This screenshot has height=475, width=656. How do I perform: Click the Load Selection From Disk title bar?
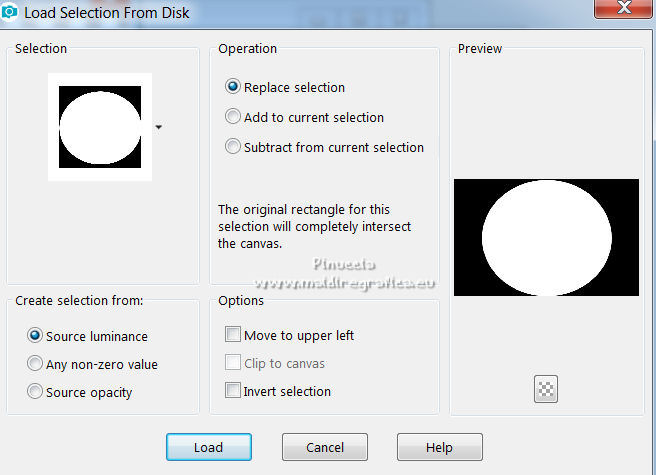pyautogui.click(x=300, y=14)
